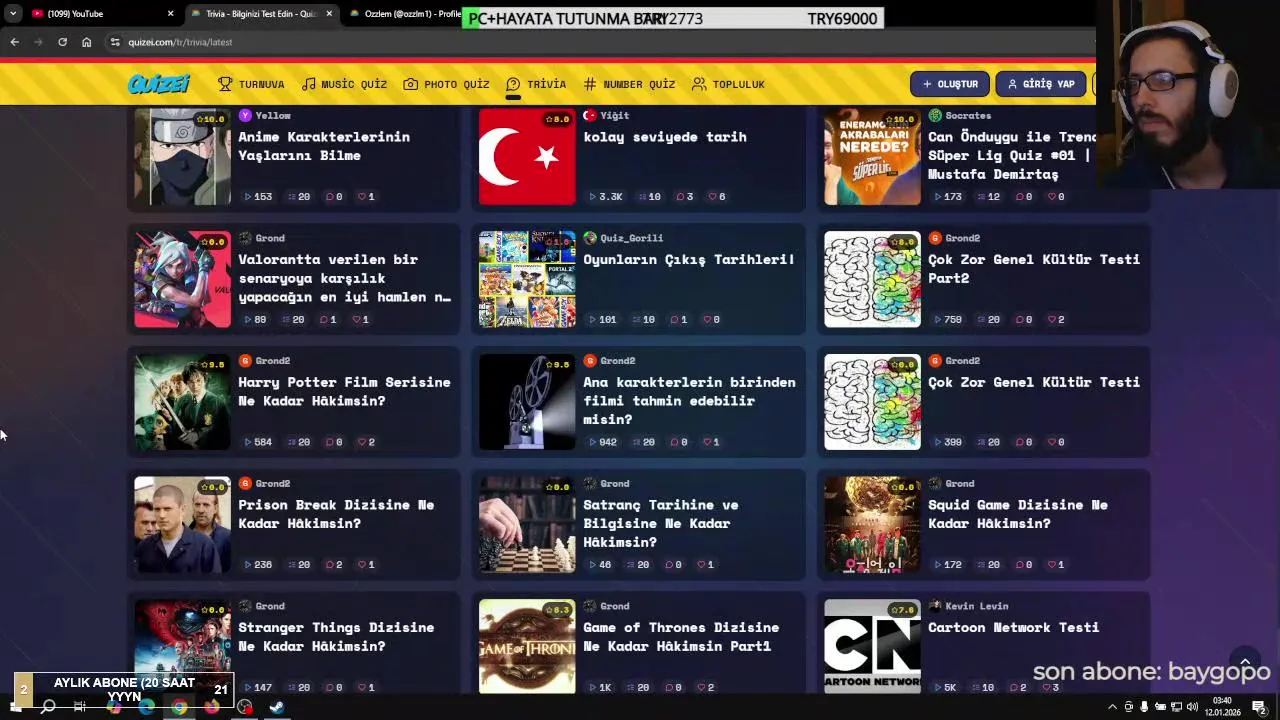The height and width of the screenshot is (720, 1280).
Task: Open the volume control in the system tray
Action: coord(1191,707)
